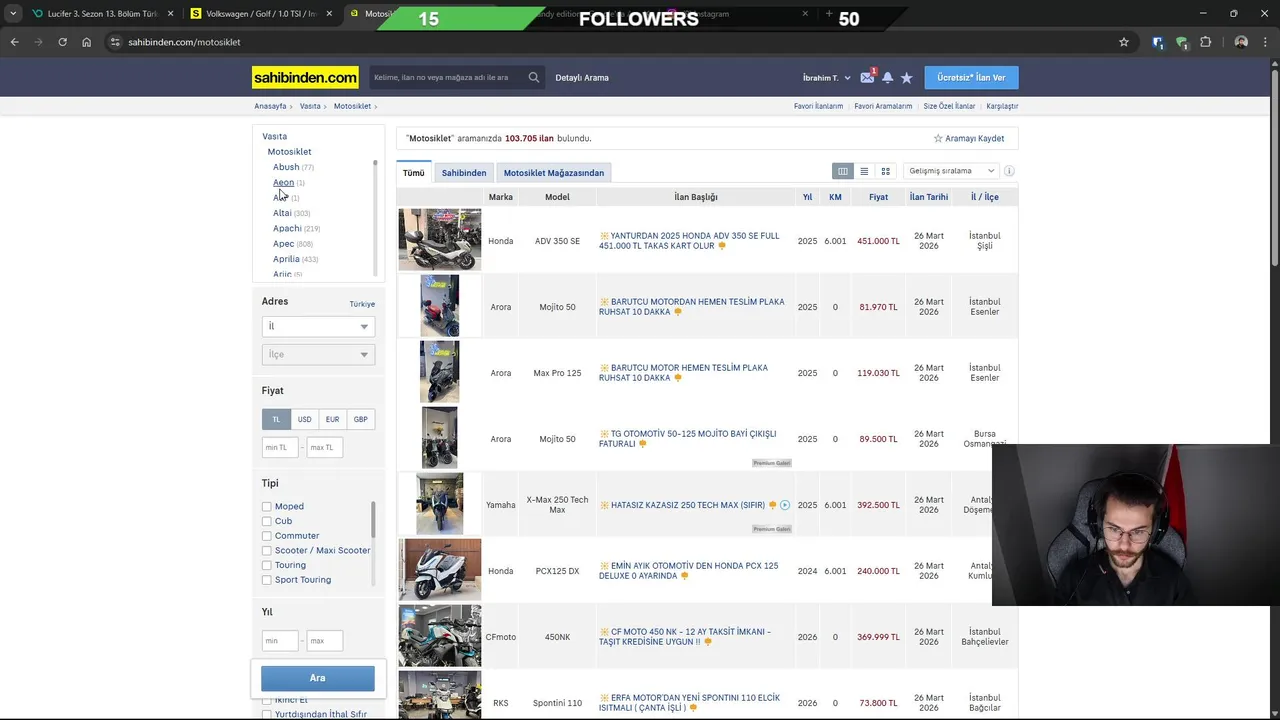
Task: Close the Lucifer 3. Sezon tab
Action: click(x=170, y=14)
